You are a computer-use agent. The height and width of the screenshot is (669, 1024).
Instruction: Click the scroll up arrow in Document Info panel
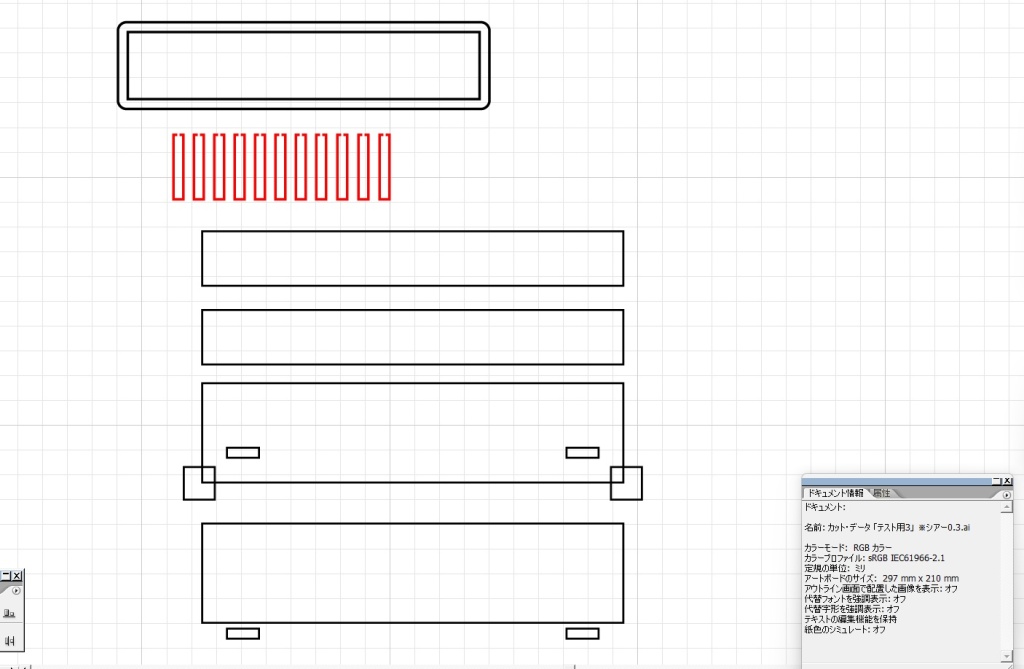(1008, 507)
